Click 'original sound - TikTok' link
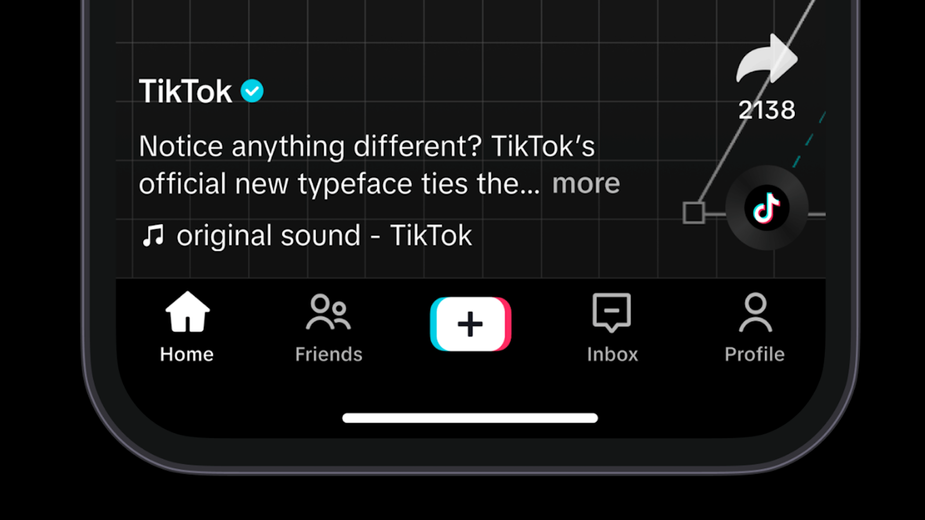 tap(324, 236)
